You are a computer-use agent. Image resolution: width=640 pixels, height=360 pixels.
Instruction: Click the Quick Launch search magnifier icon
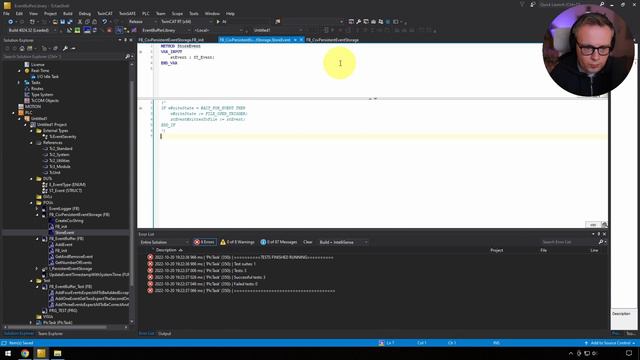click(602, 4)
